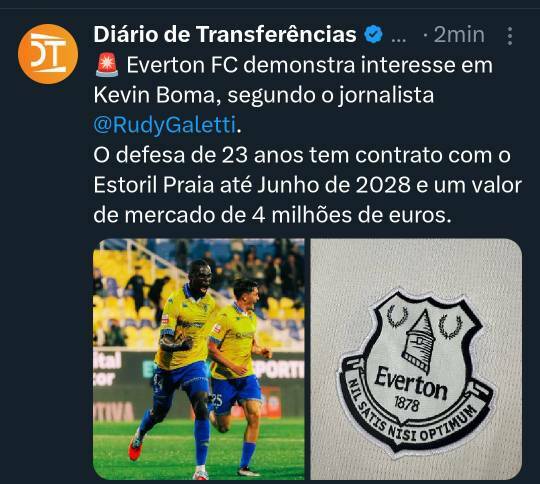
Task: Open the three-dot more options menu
Action: point(510,35)
